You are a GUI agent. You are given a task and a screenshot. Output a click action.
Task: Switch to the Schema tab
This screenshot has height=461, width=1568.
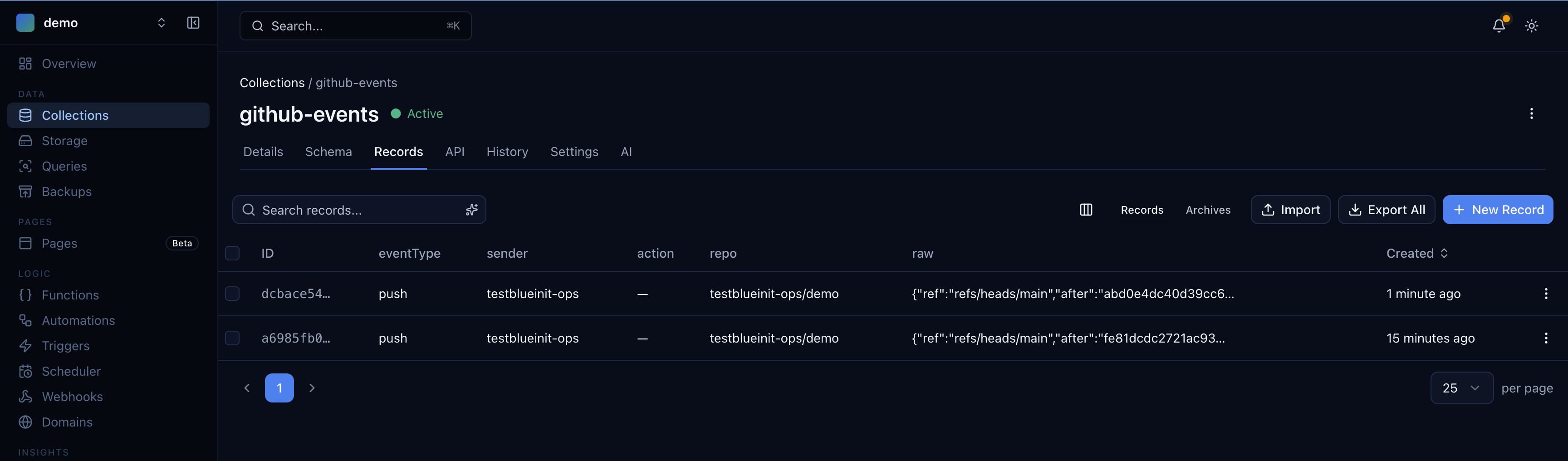(x=328, y=152)
